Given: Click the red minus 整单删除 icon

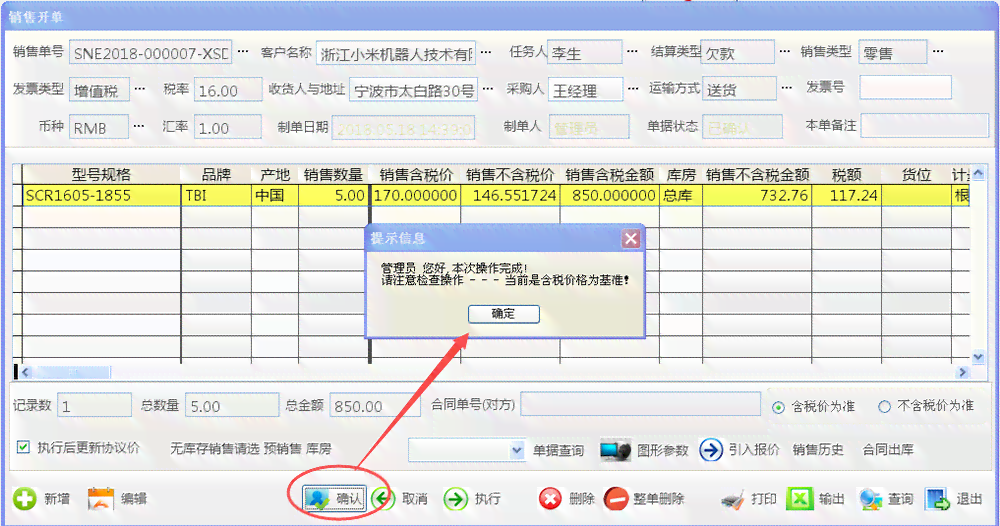Looking at the screenshot, I should (x=616, y=499).
